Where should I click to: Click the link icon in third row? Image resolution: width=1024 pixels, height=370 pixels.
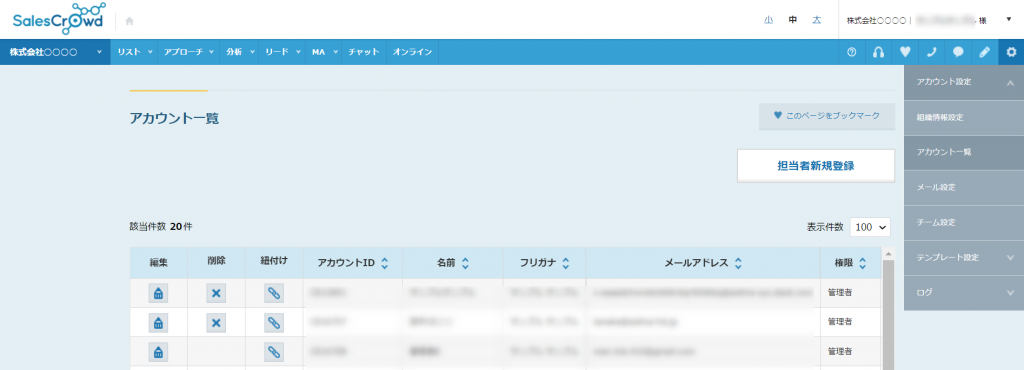[x=274, y=352]
